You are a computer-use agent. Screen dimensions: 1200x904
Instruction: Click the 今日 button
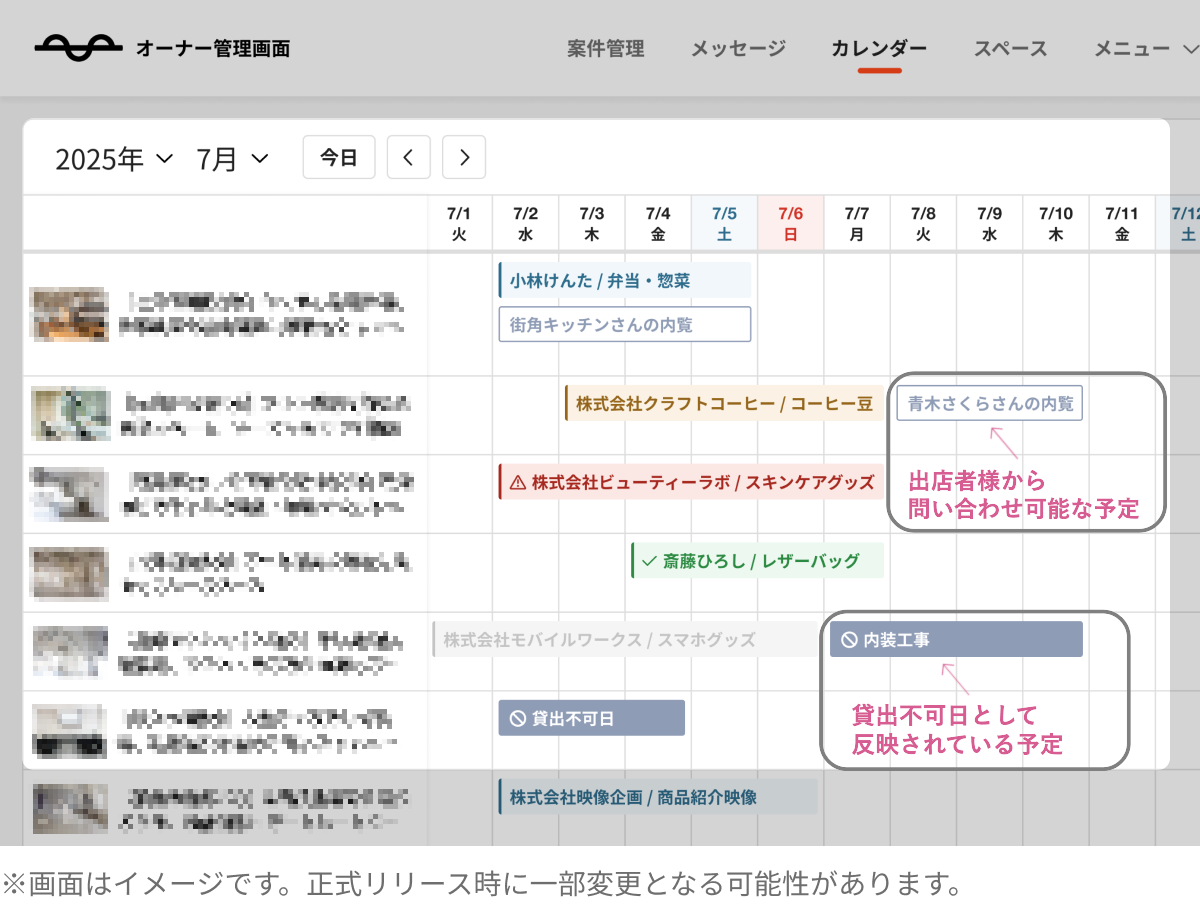[339, 157]
